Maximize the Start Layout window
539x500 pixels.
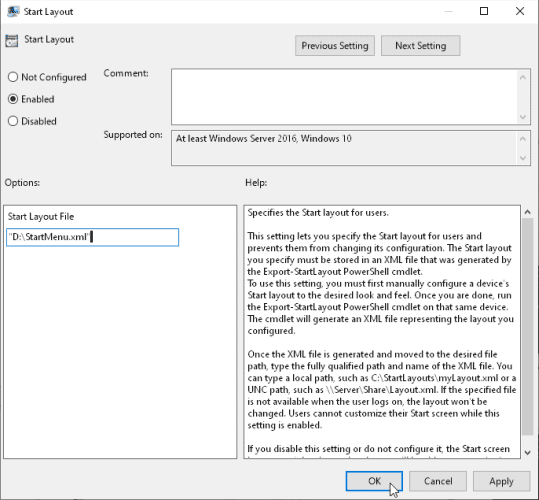click(x=484, y=11)
